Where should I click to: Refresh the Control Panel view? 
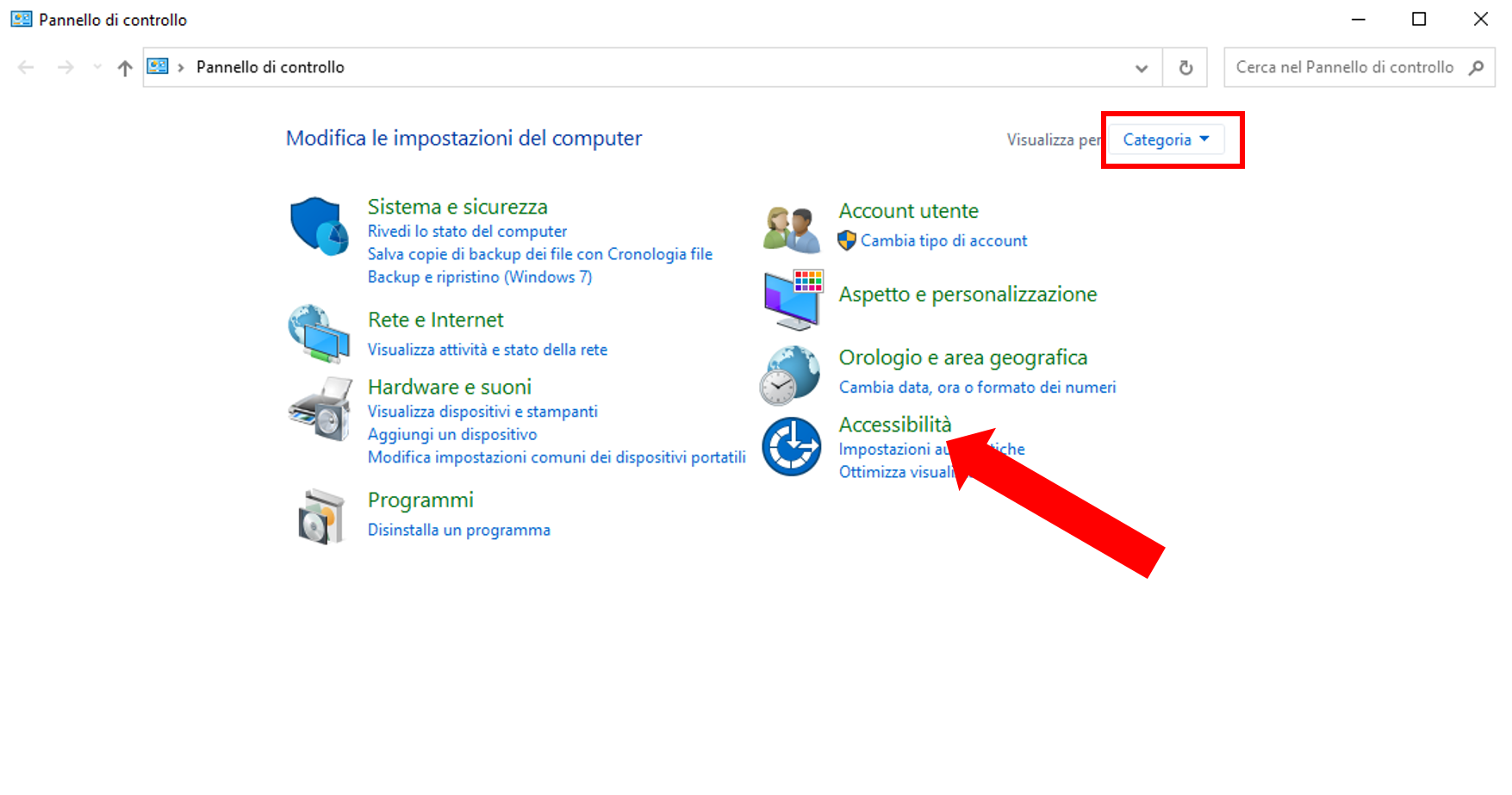point(1185,67)
